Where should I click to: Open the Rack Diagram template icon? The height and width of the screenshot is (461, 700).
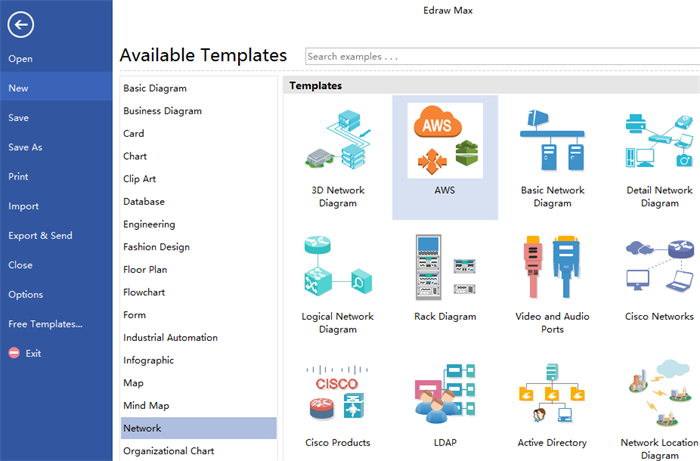coord(445,267)
